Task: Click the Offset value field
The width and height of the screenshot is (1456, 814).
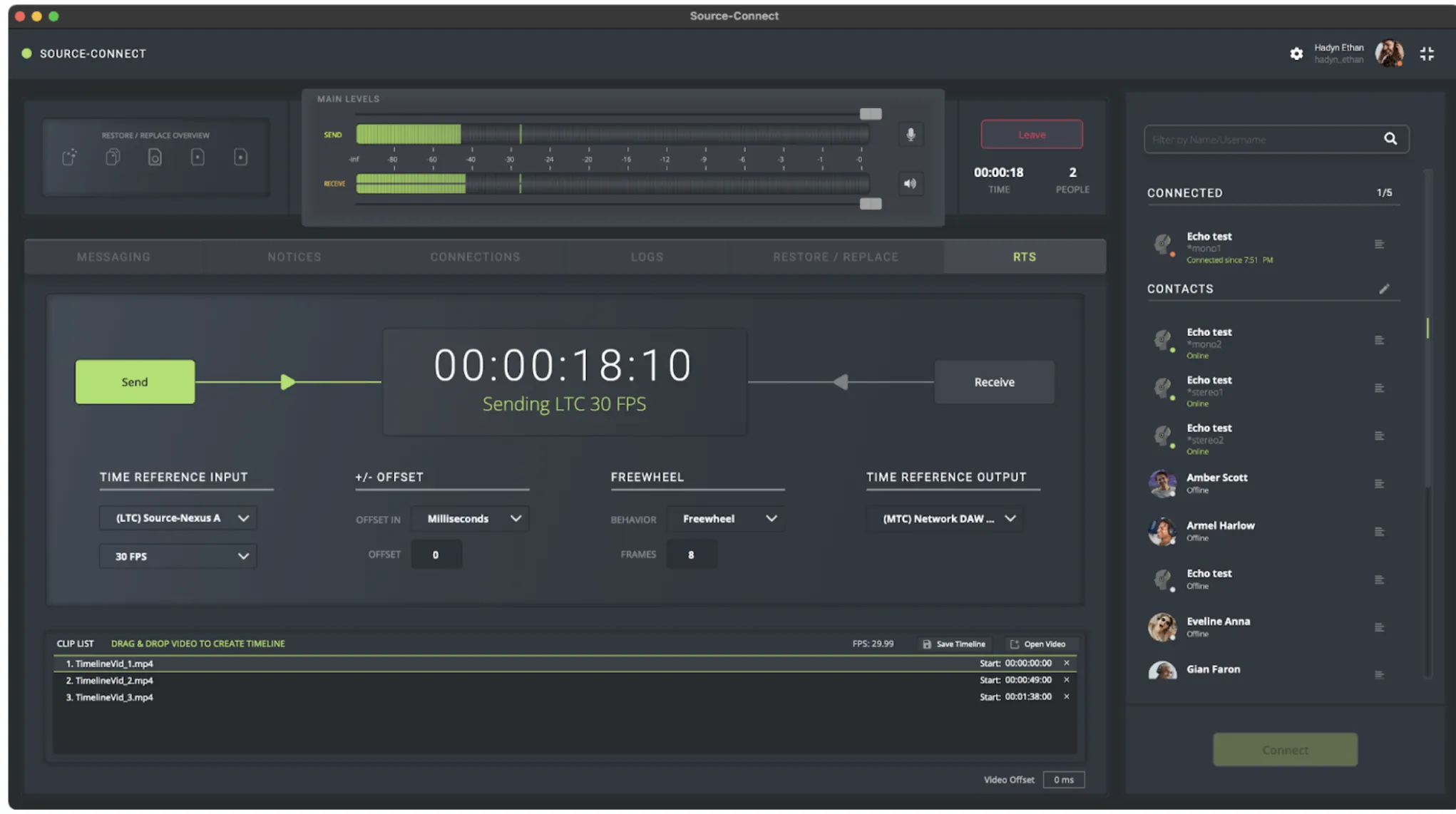Action: (x=436, y=555)
